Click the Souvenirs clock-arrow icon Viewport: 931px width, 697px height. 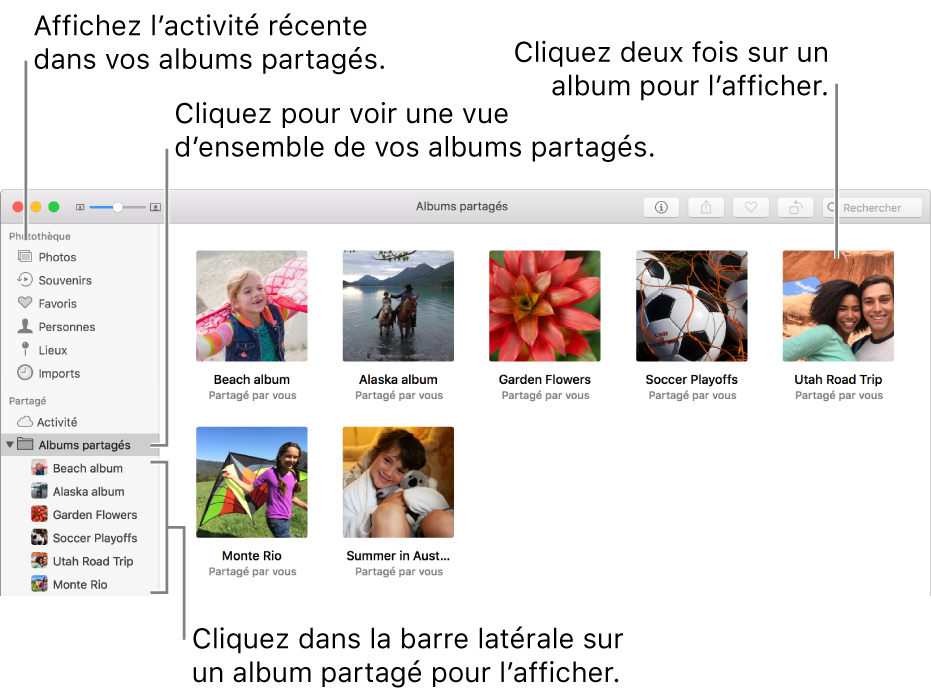tap(25, 280)
